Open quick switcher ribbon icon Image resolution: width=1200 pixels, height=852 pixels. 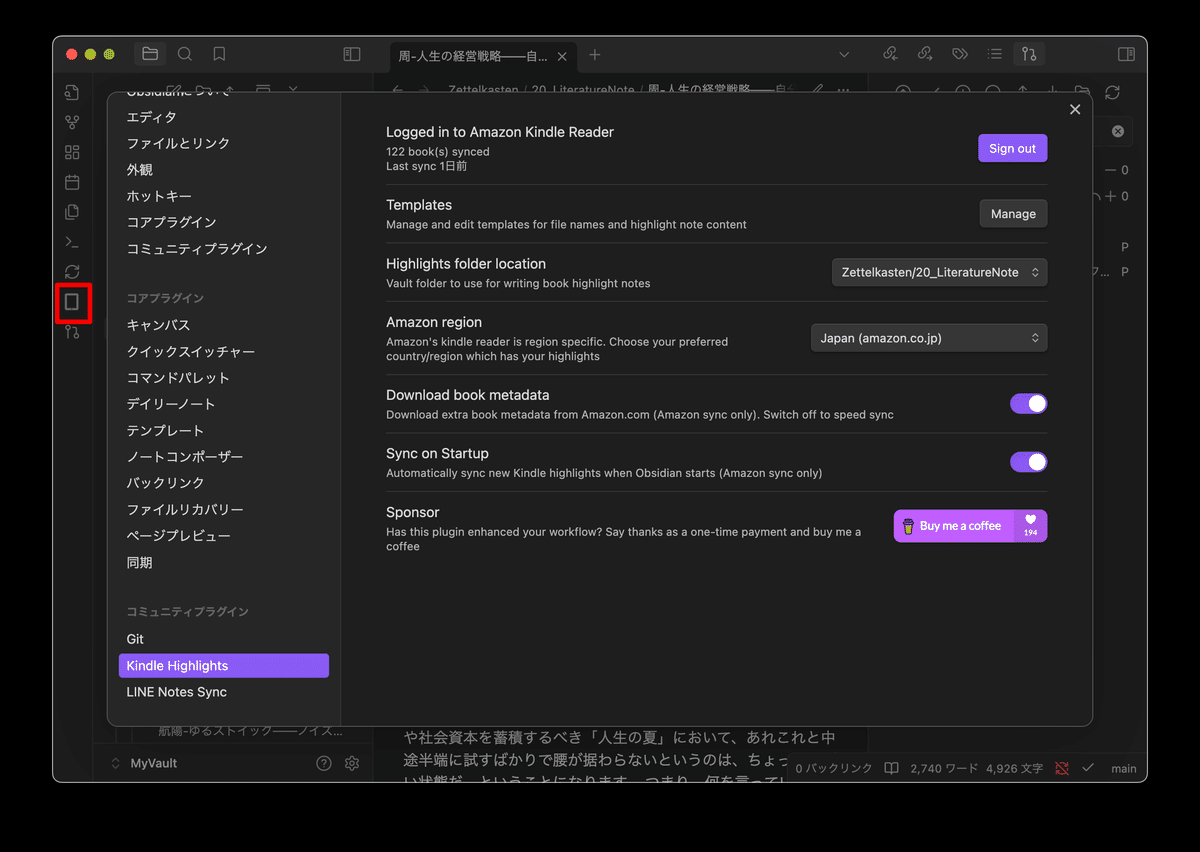pos(72,93)
